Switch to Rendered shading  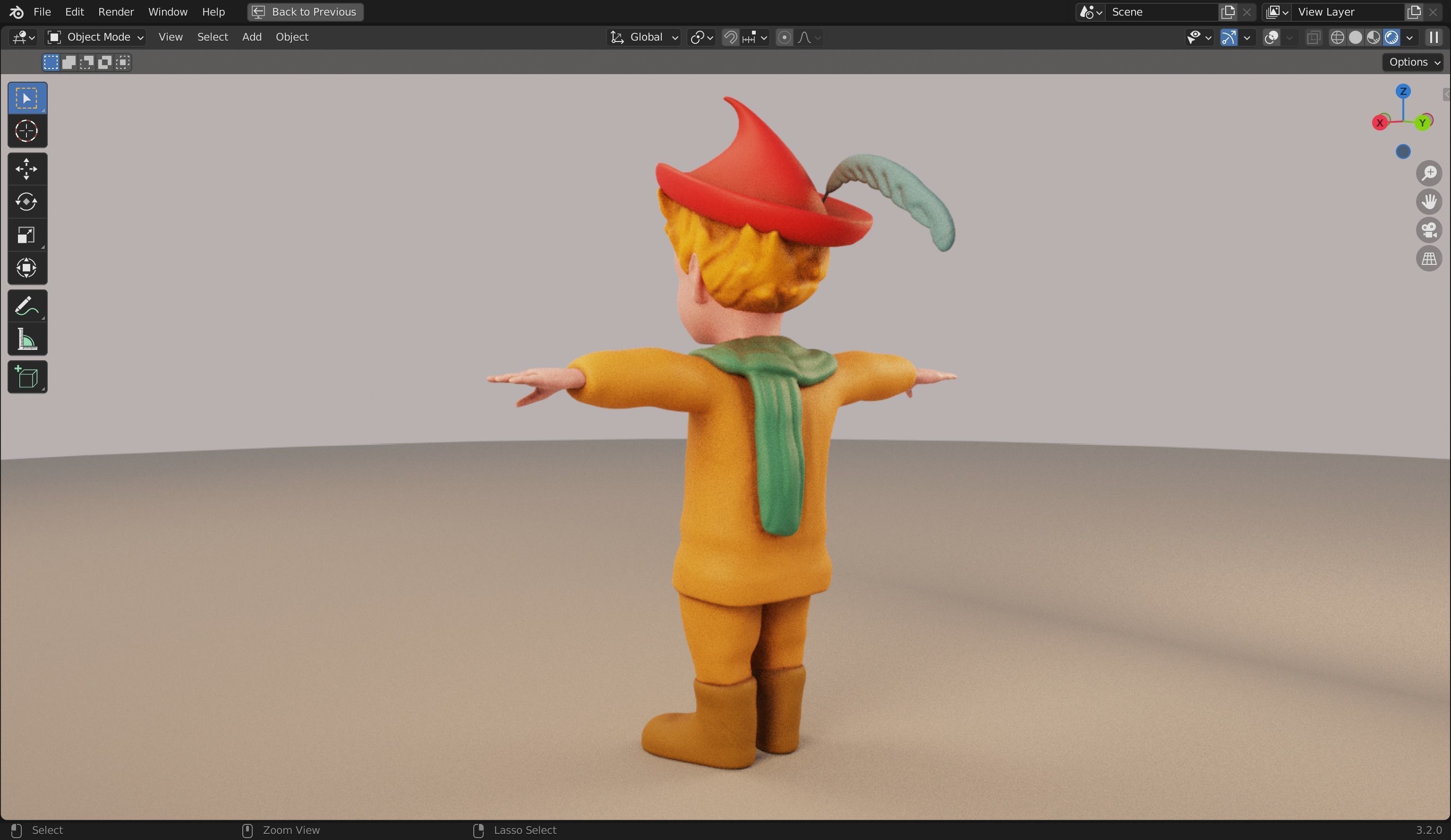pyautogui.click(x=1391, y=37)
